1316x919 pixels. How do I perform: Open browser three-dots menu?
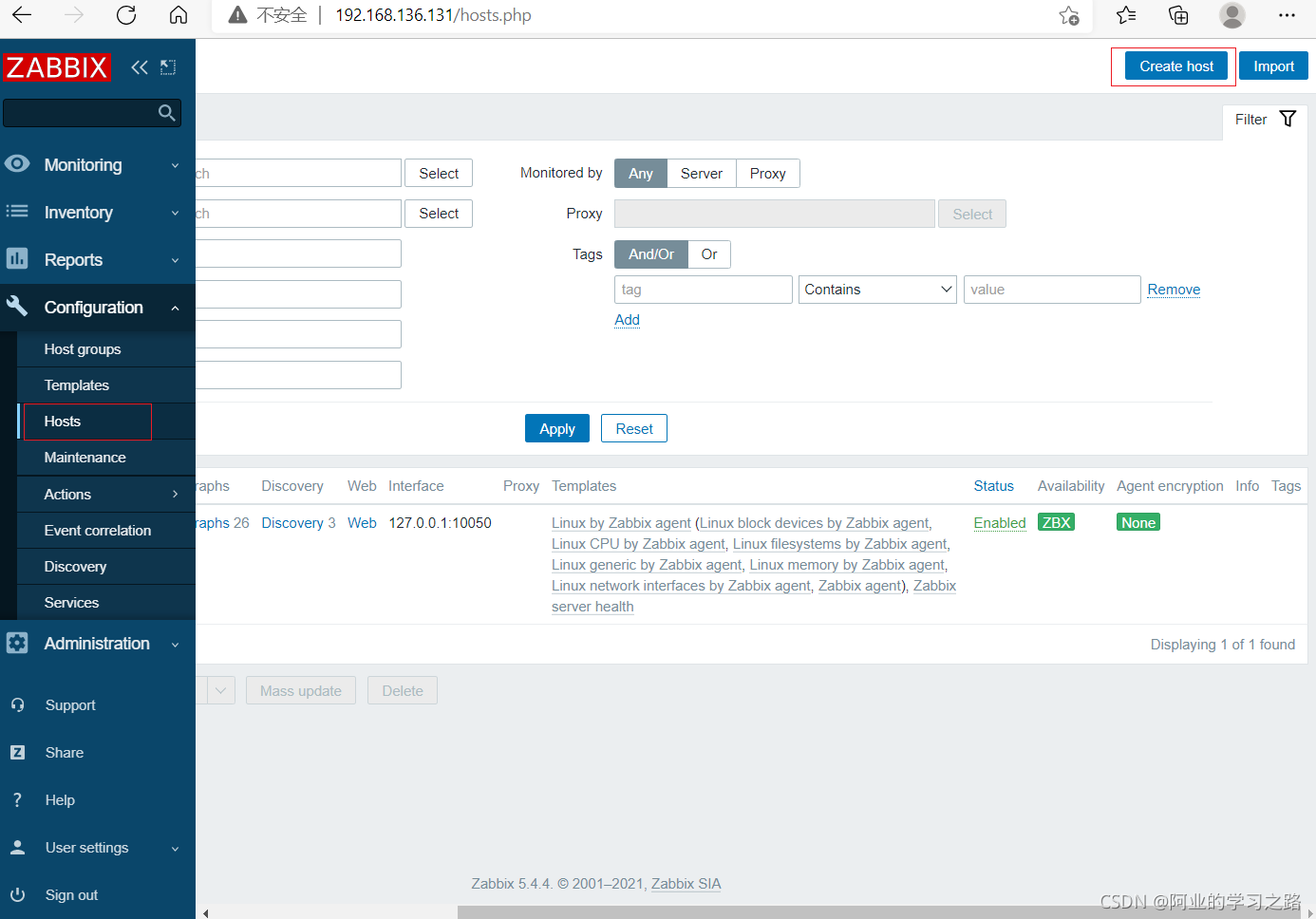[1287, 15]
